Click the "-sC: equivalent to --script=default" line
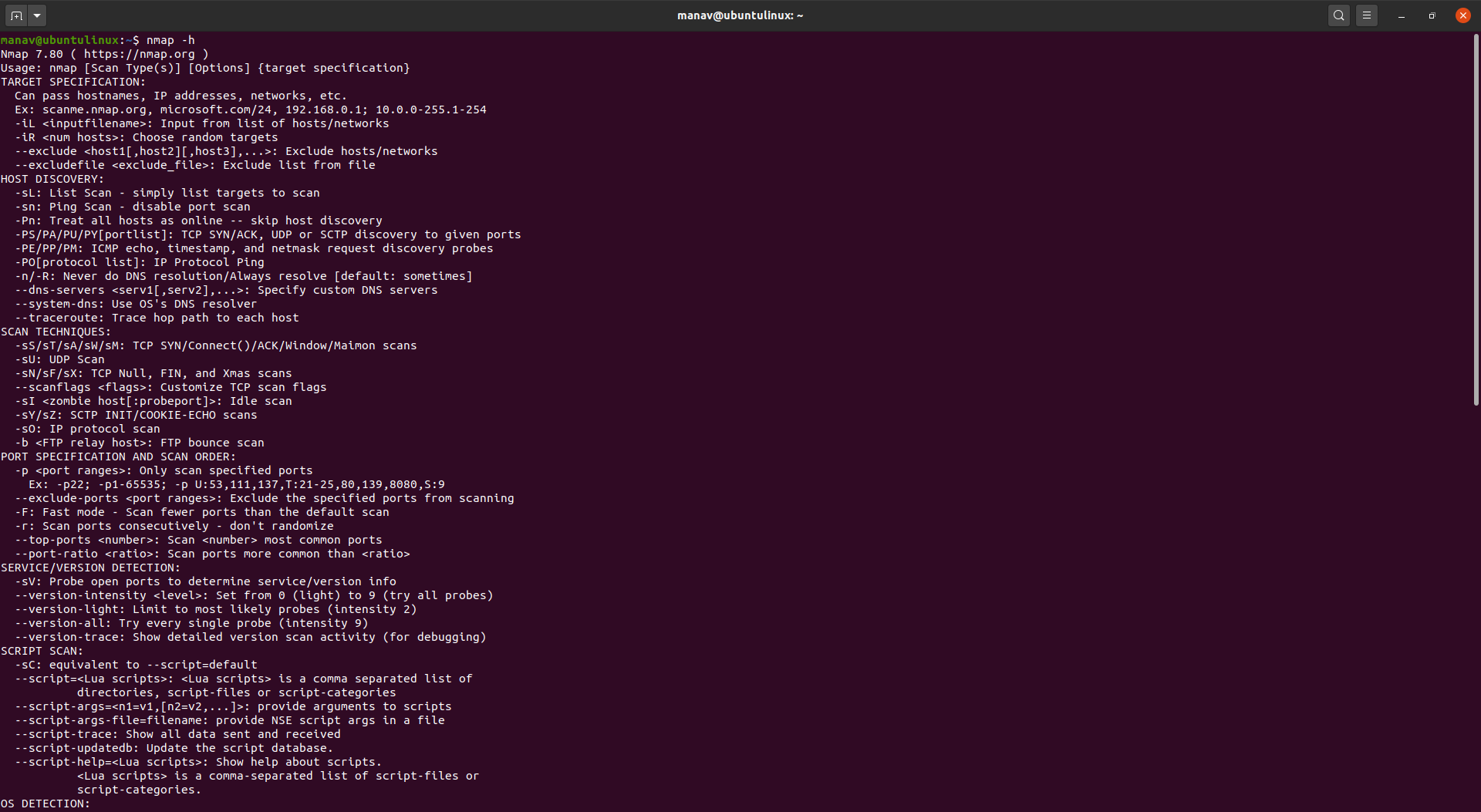 point(136,665)
